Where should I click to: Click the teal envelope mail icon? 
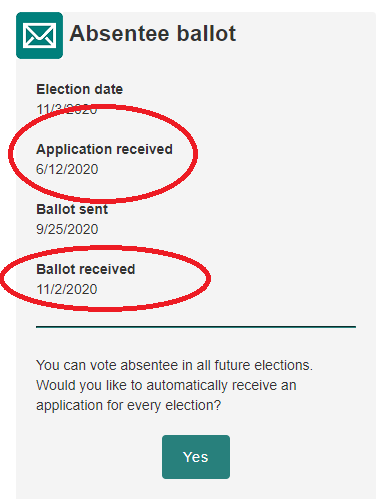[x=39, y=35]
